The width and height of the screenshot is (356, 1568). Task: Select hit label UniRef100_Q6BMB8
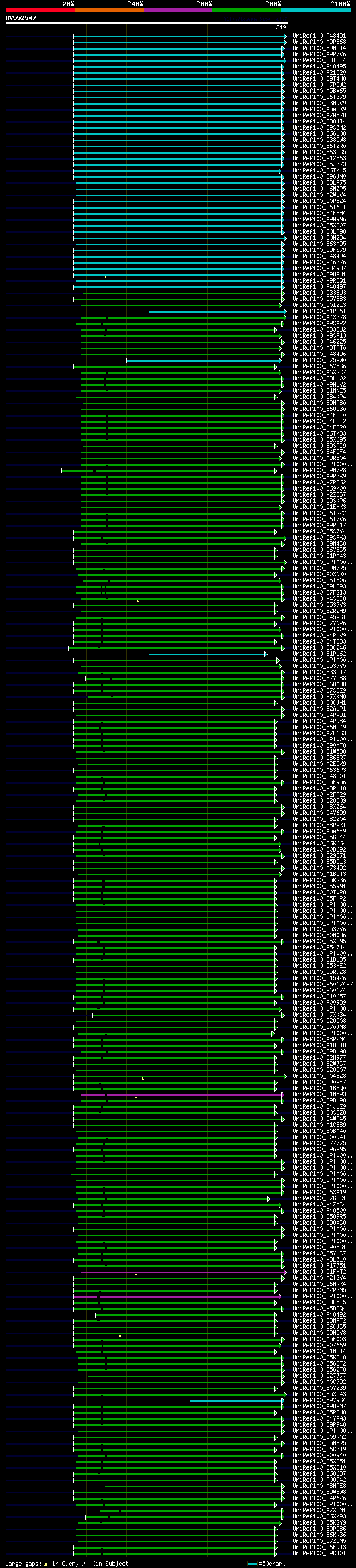point(319,684)
